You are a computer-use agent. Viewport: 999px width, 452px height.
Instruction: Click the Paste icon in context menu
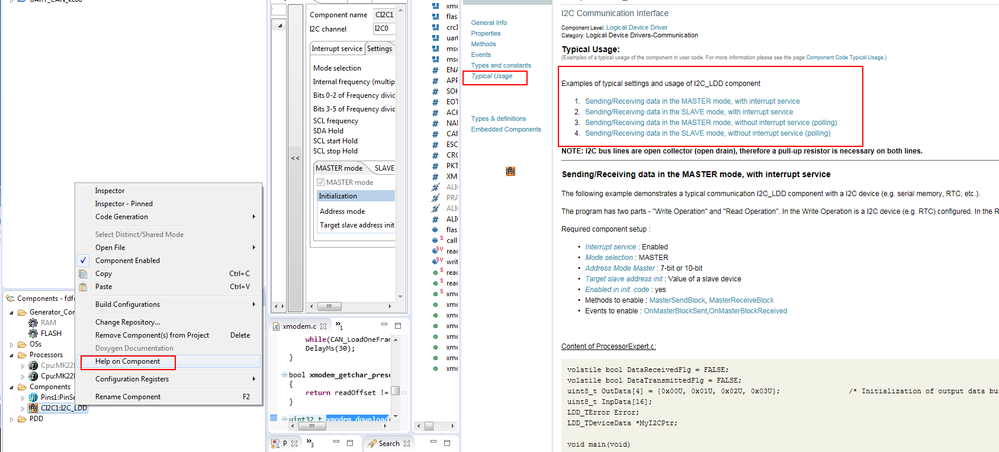tap(83, 286)
